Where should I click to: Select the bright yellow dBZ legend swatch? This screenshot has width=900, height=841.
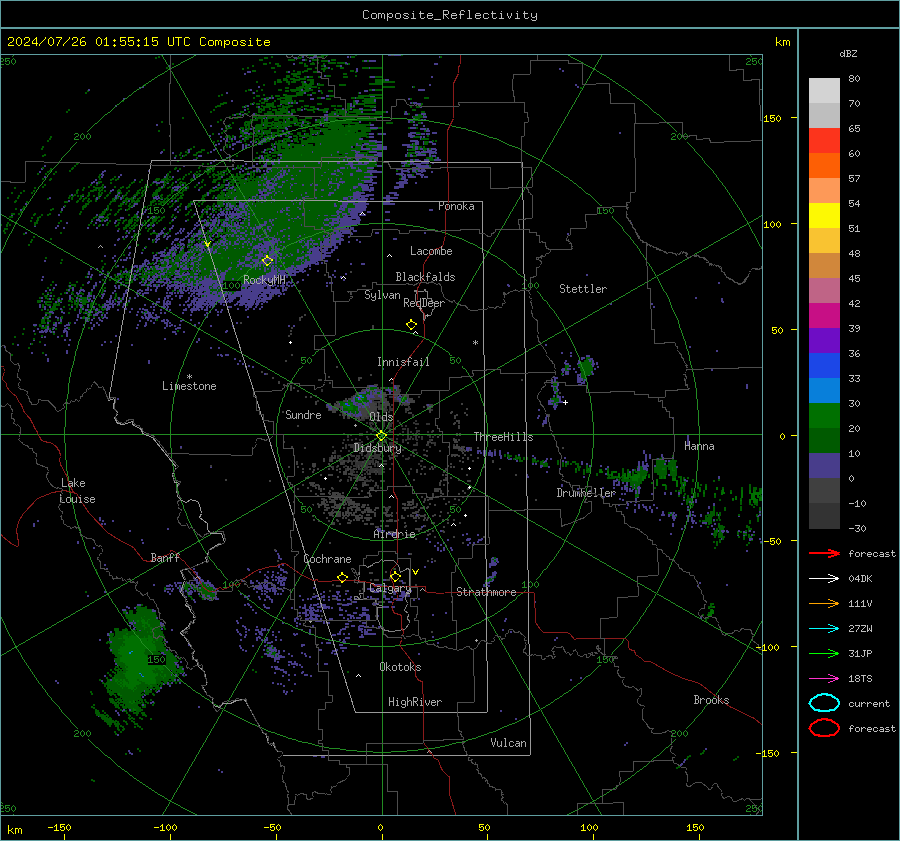(x=824, y=216)
